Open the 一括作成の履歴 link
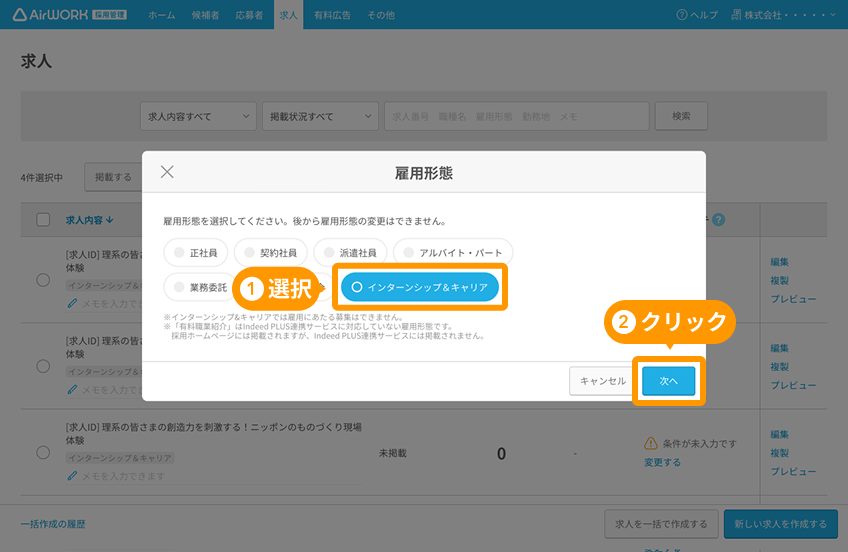Screen dimensions: 848x552 click(x=53, y=524)
